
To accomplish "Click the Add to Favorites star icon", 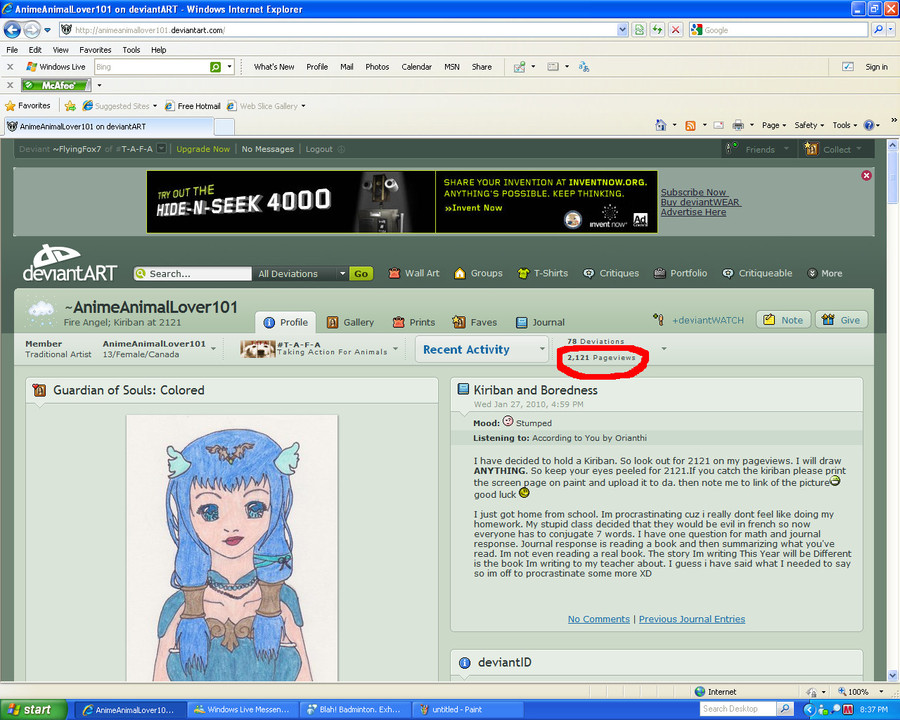I will tap(70, 106).
